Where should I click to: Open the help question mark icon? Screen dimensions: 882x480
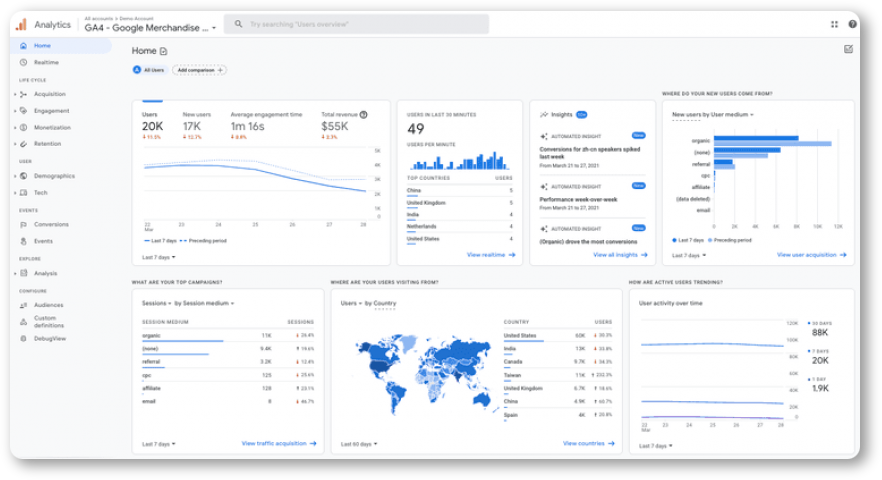click(x=853, y=24)
